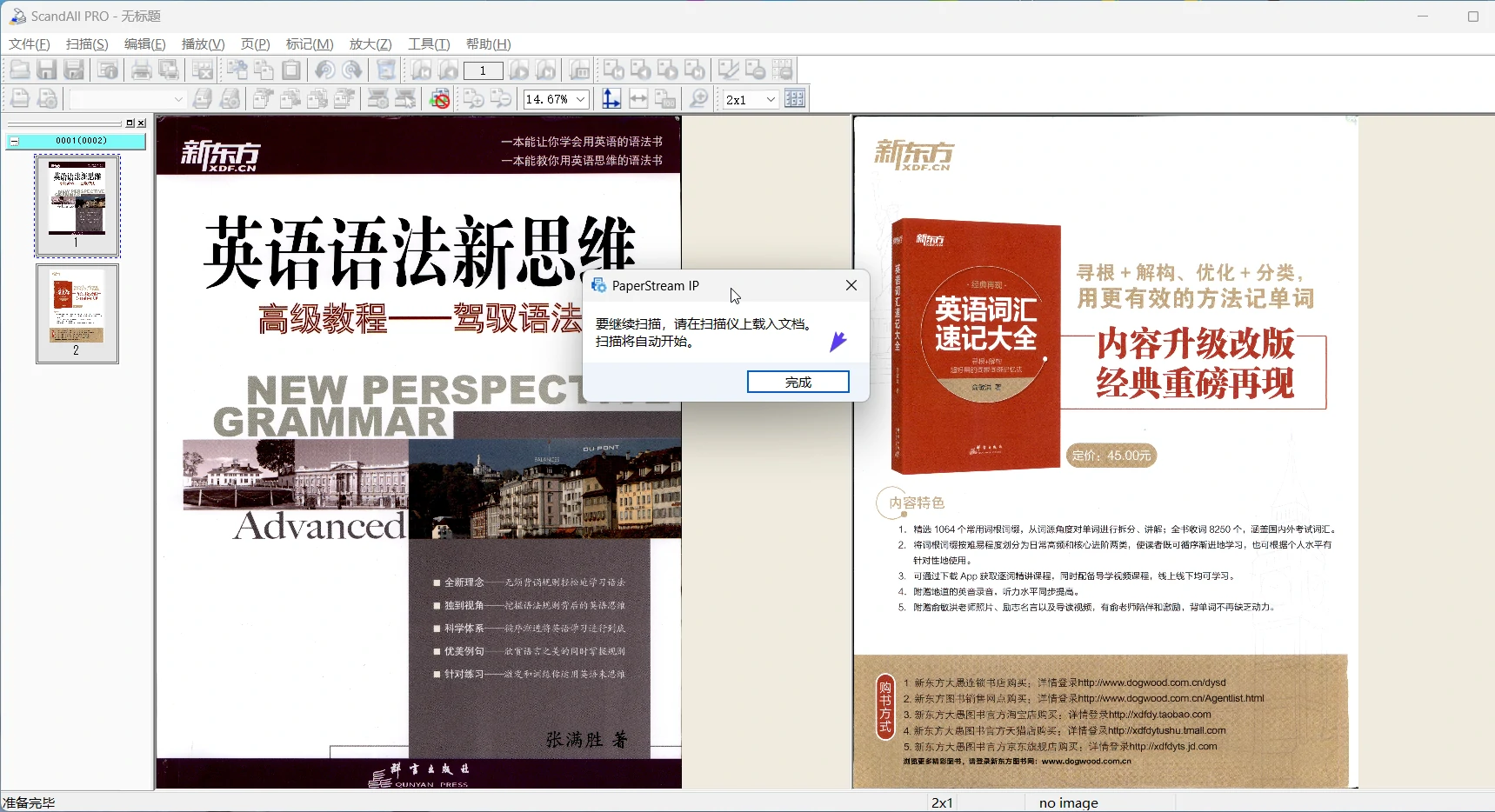Click the Print toolbar icon
1495x812 pixels.
pos(141,70)
